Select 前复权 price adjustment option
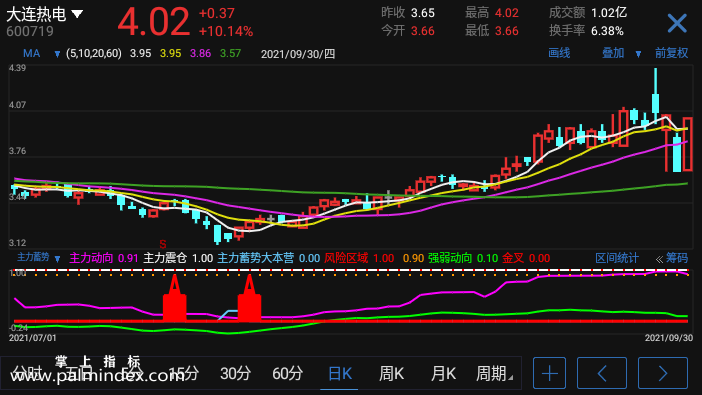The width and height of the screenshot is (702, 395). click(x=672, y=53)
